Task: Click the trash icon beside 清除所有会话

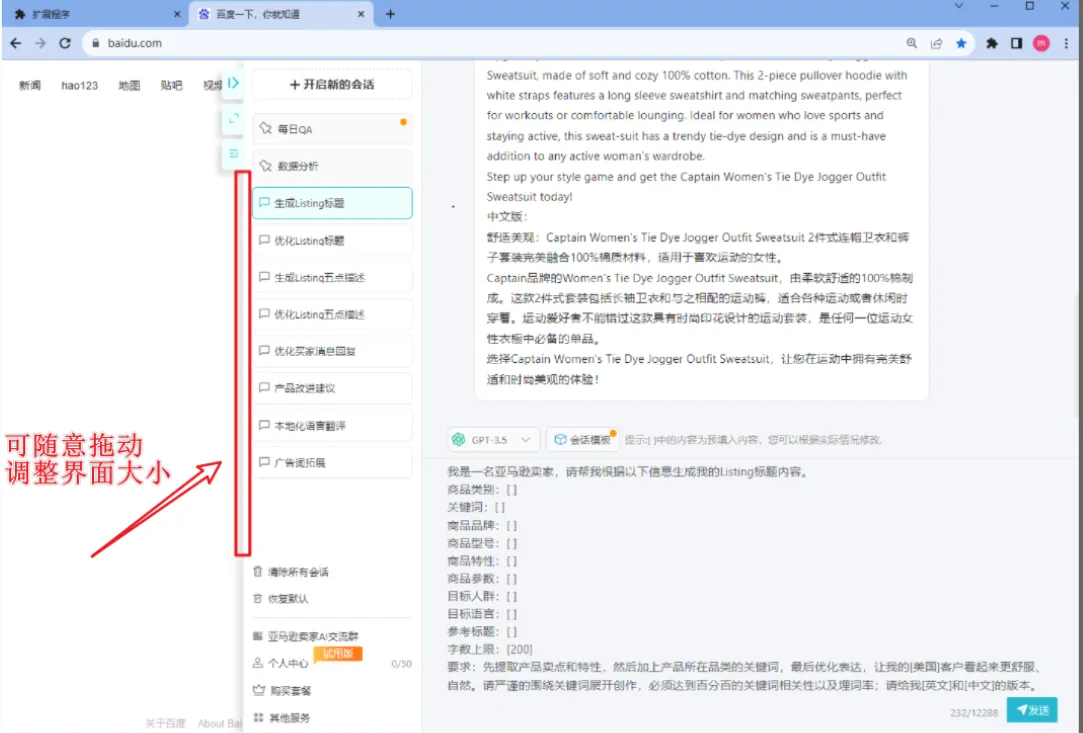Action: (x=258, y=571)
